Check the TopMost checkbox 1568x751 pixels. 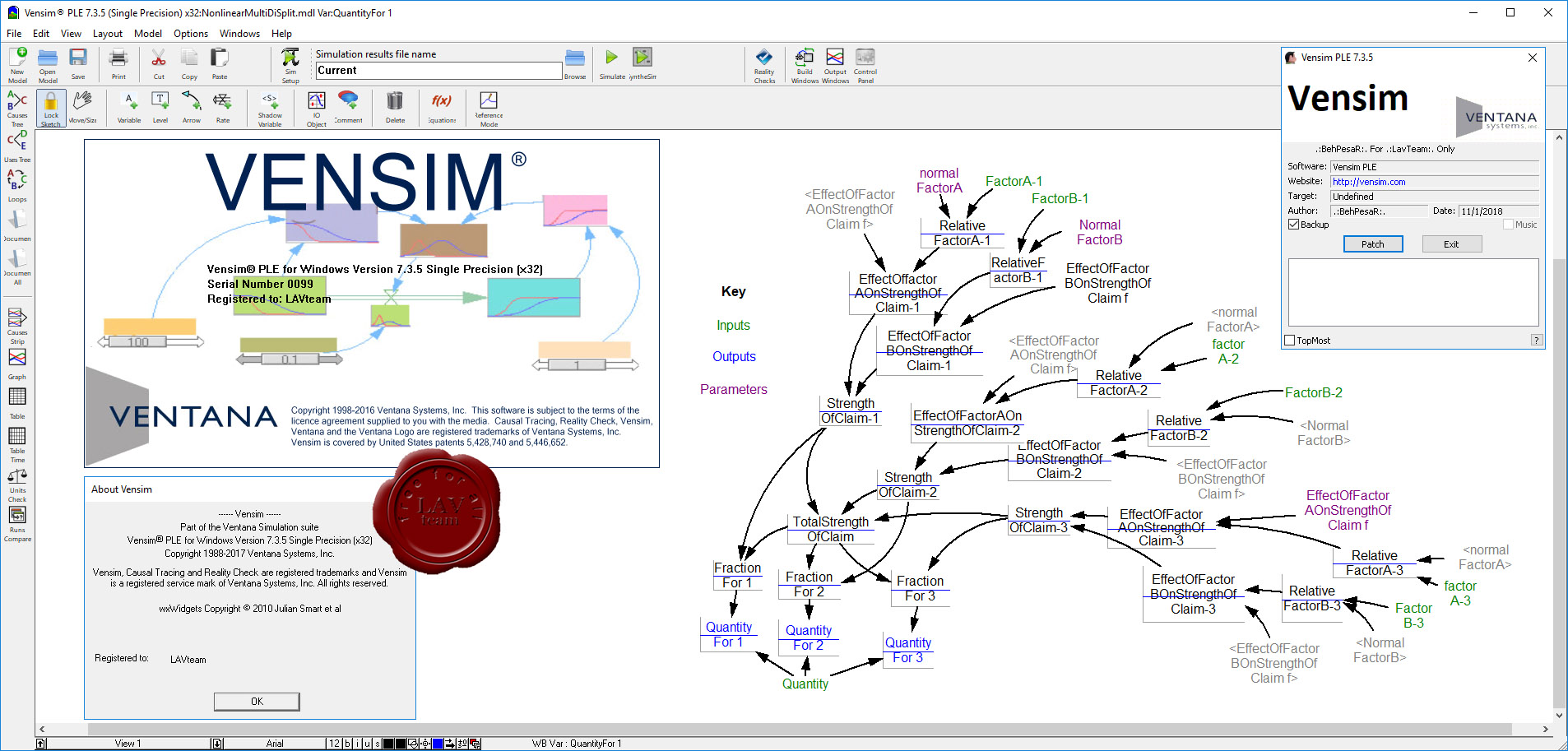coord(1290,341)
